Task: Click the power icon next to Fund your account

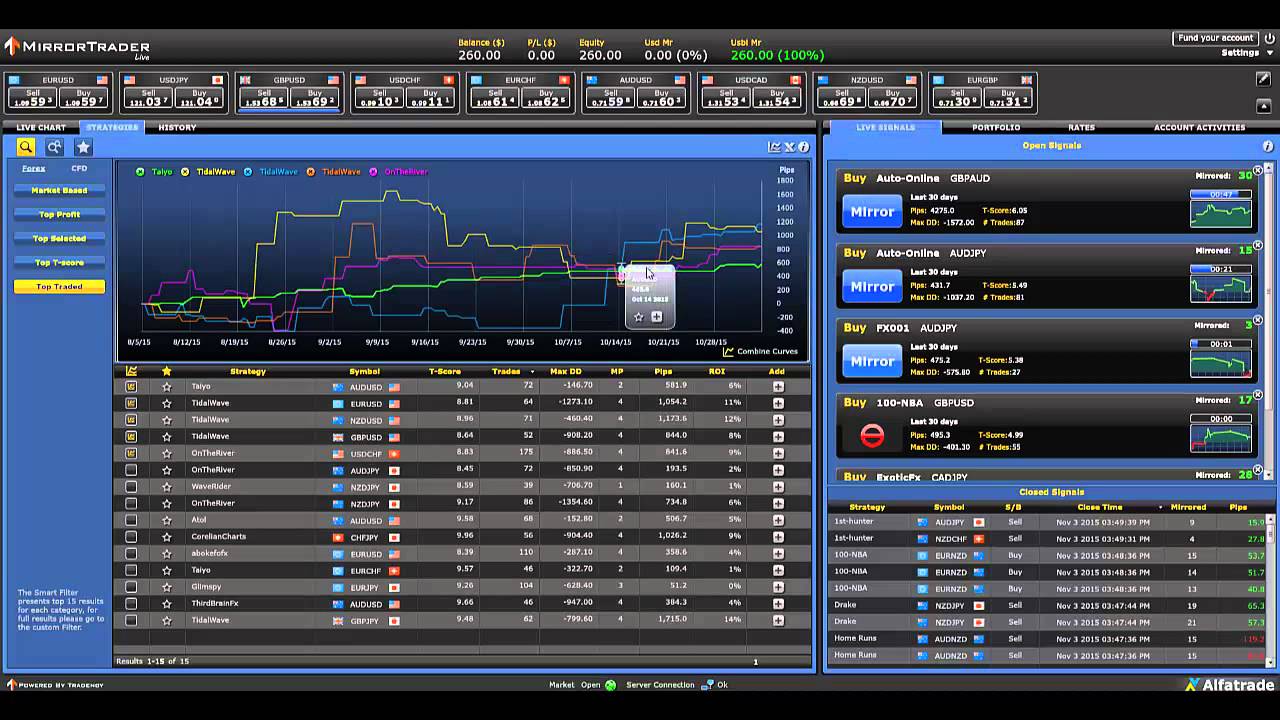Action: click(1269, 38)
